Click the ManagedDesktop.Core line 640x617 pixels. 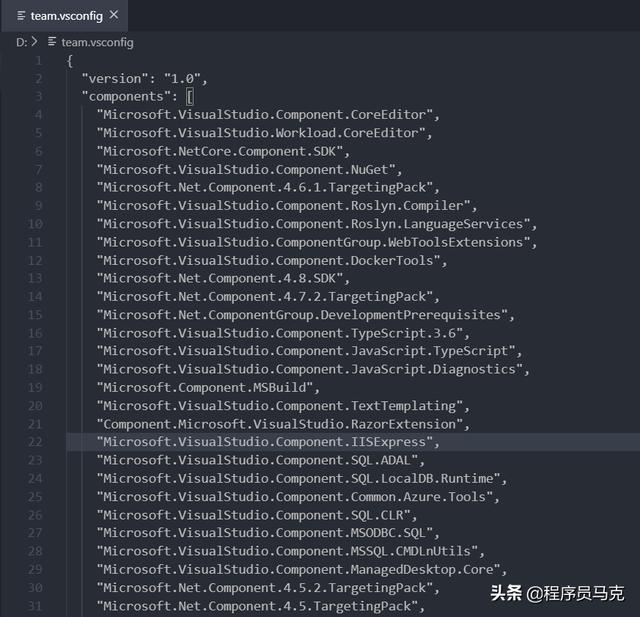pyautogui.click(x=302, y=570)
